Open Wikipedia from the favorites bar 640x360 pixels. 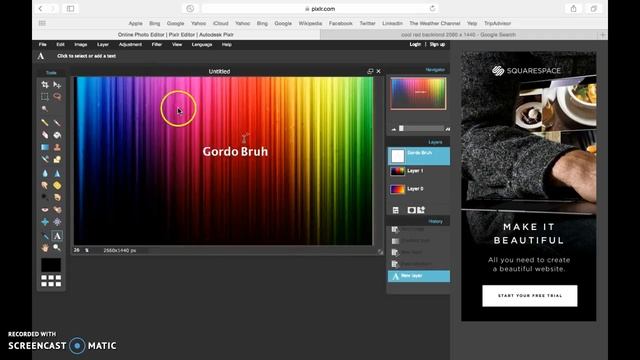[310, 23]
